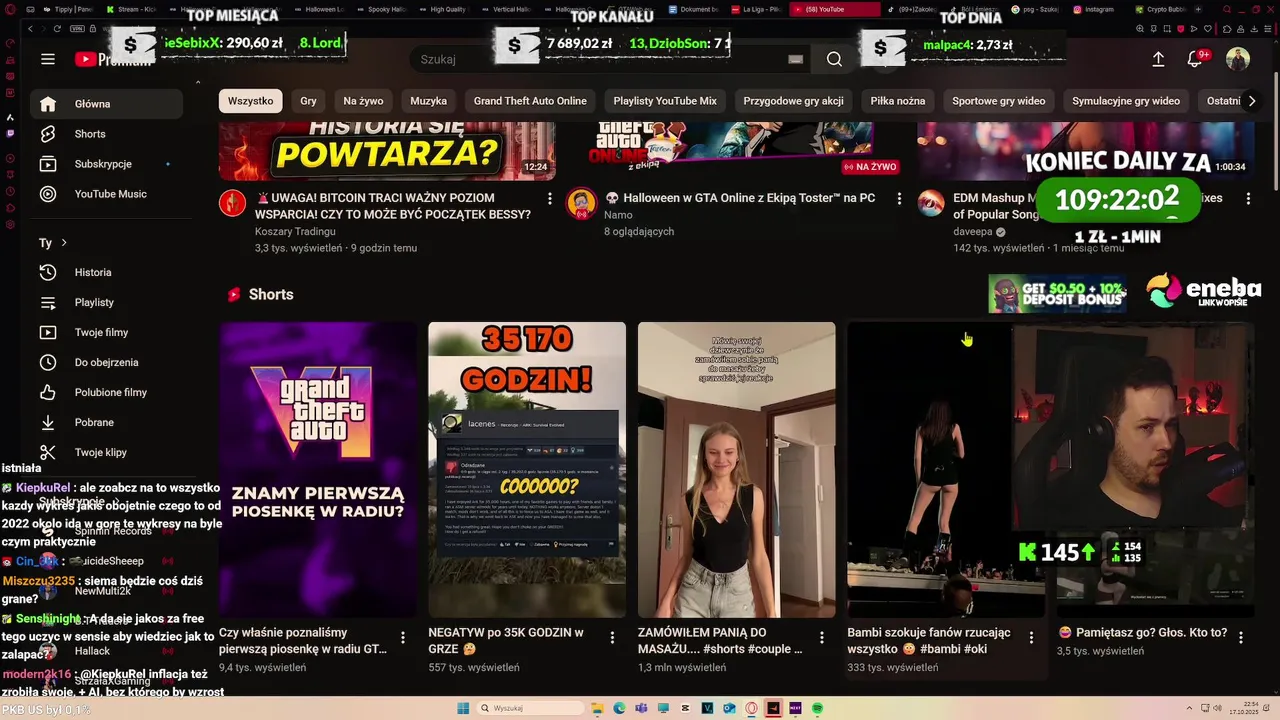Open the notifications bell

[1195, 59]
